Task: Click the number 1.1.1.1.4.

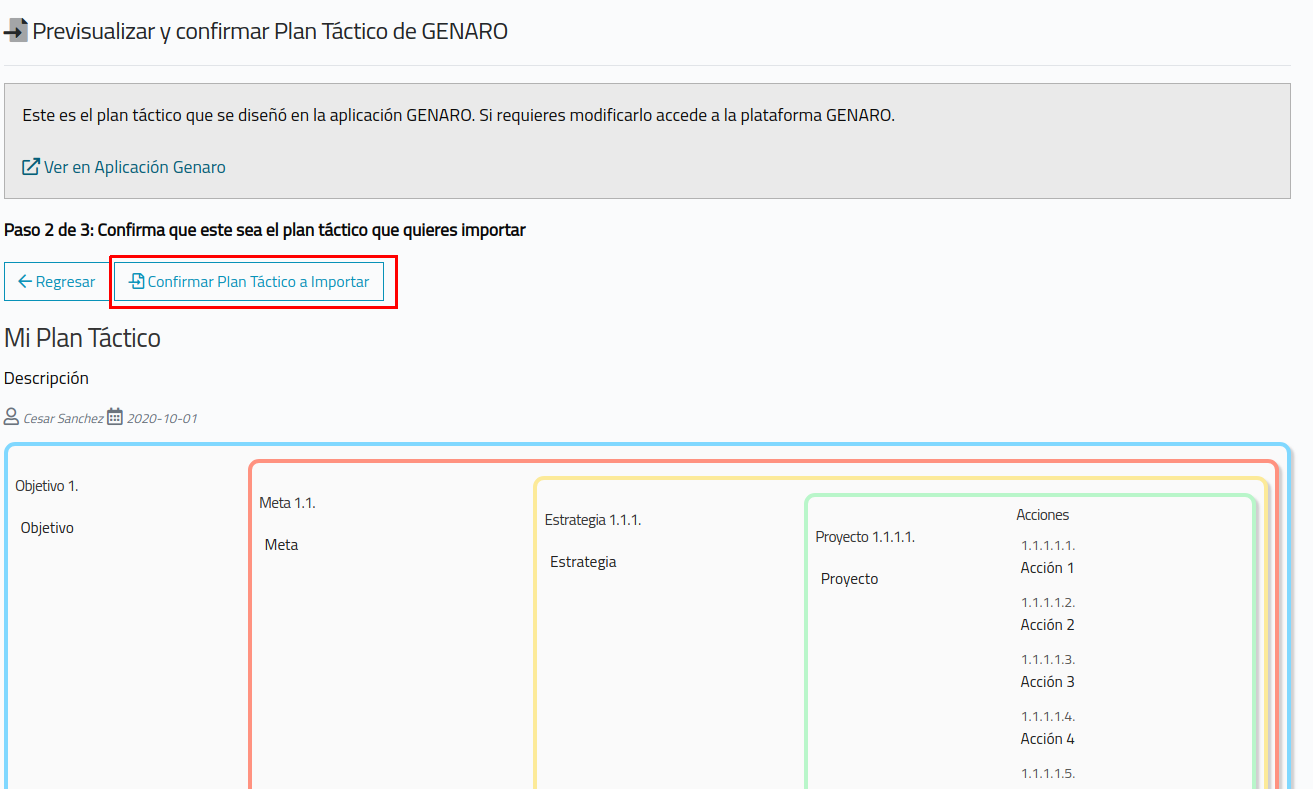Action: point(1048,717)
